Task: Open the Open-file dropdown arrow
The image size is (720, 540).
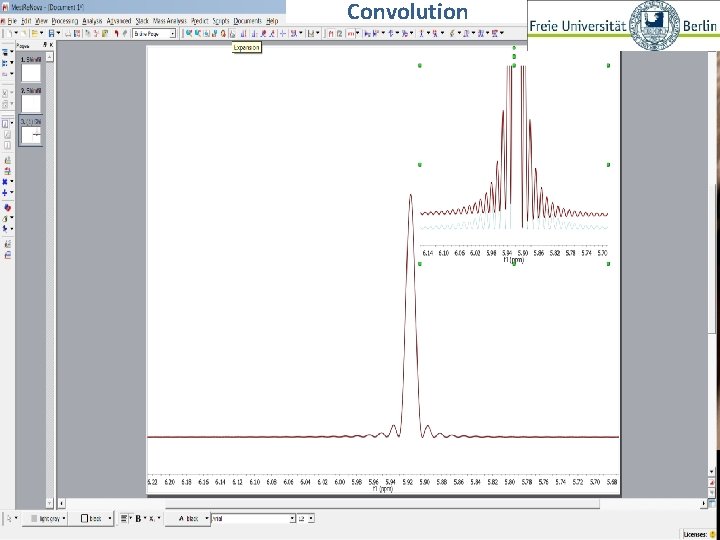Action: point(41,33)
